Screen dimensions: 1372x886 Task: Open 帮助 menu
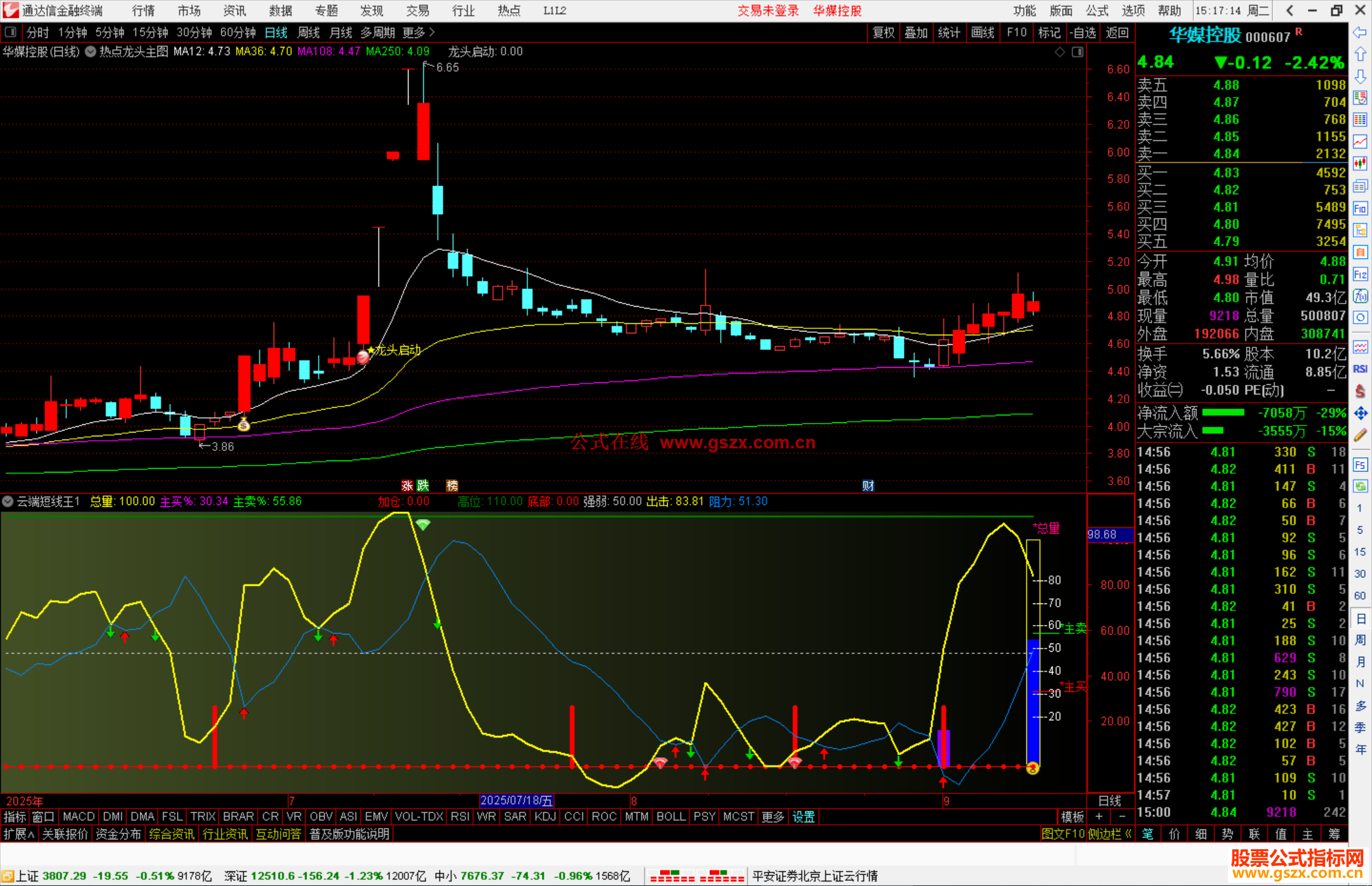[1169, 11]
